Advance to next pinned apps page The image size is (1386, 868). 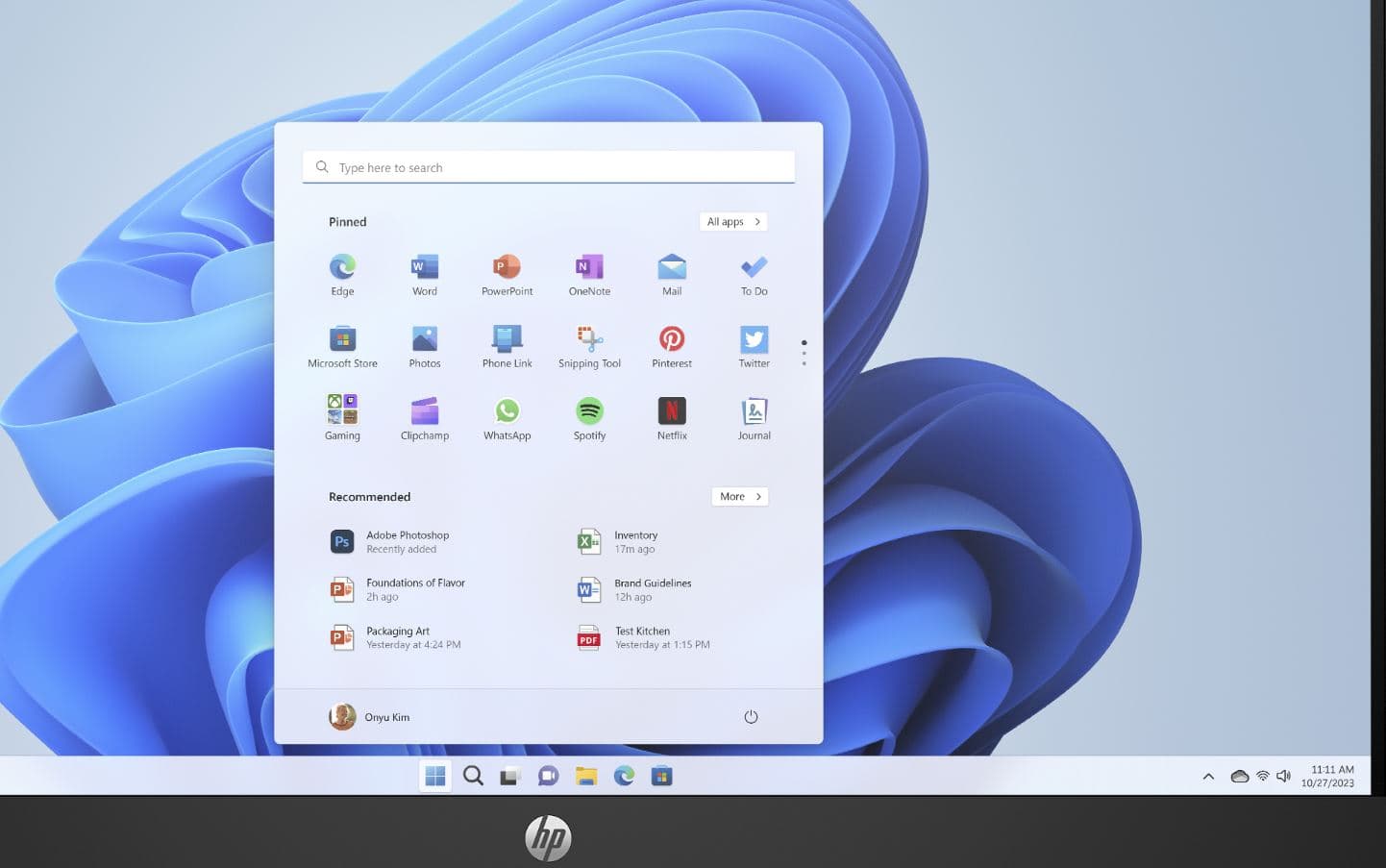[804, 352]
